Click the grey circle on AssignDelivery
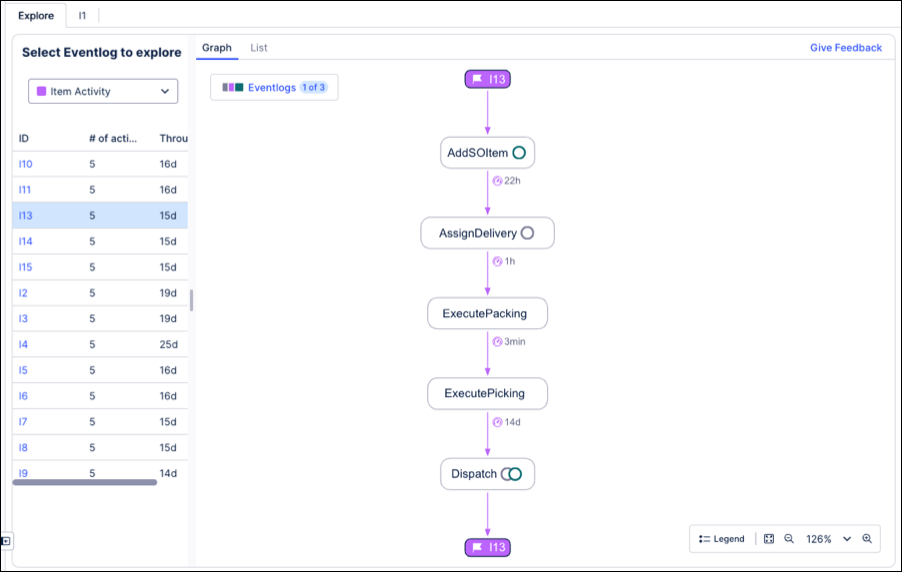This screenshot has height=572, width=902. point(527,233)
